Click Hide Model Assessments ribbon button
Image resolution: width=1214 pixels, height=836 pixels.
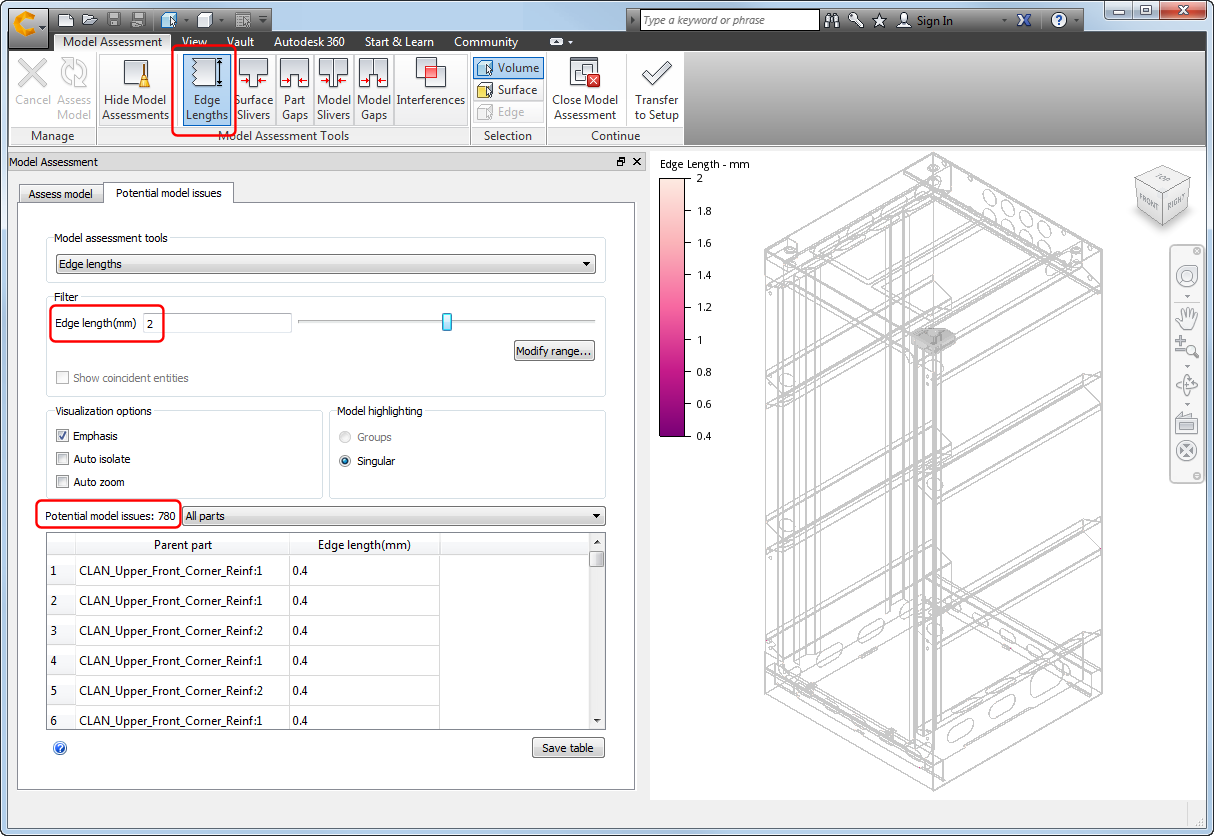tap(136, 89)
